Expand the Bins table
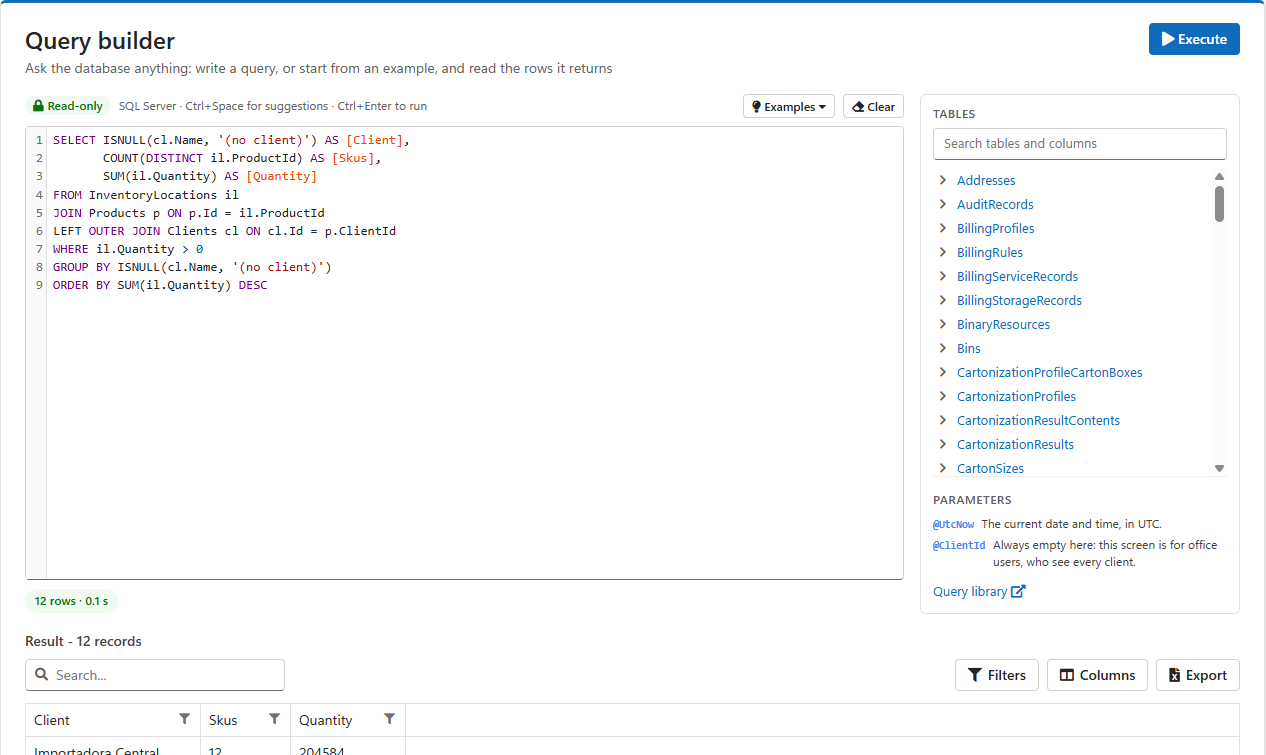 click(943, 348)
